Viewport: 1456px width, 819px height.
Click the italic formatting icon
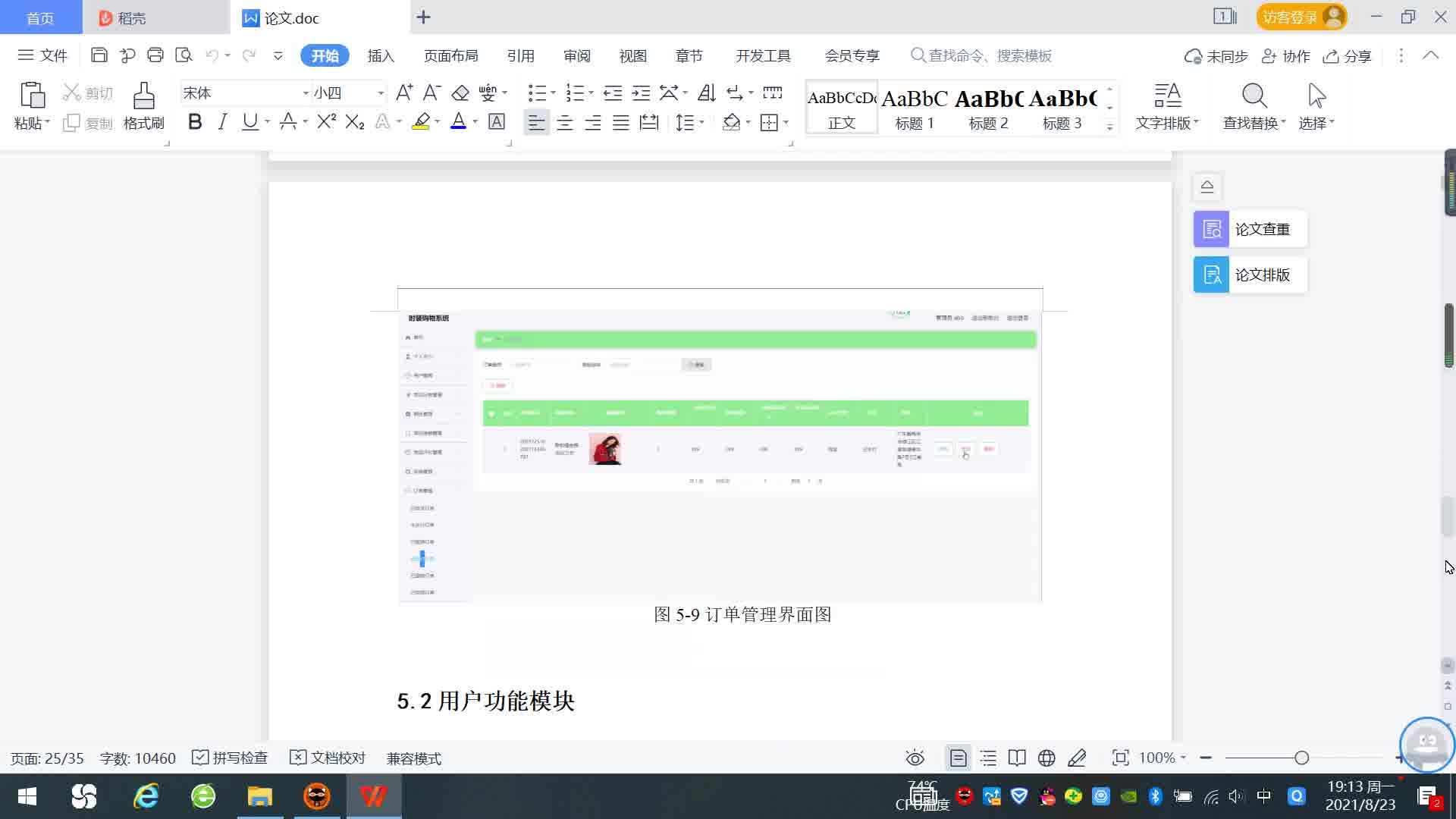pyautogui.click(x=222, y=122)
